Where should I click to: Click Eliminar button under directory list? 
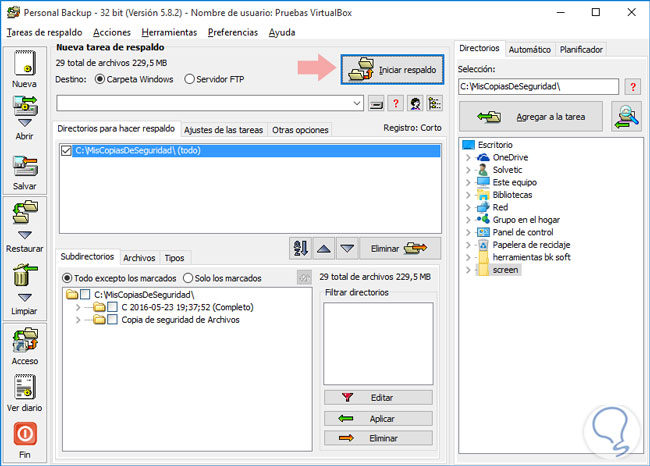400,248
